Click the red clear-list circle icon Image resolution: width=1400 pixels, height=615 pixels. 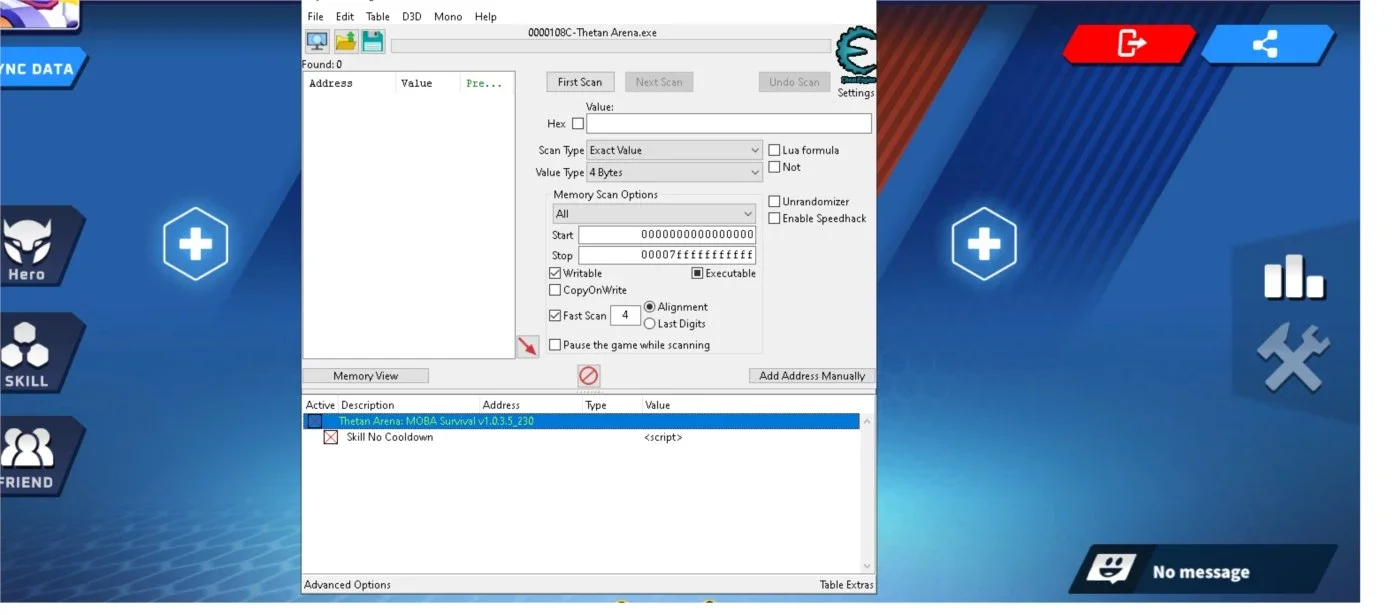coord(589,376)
